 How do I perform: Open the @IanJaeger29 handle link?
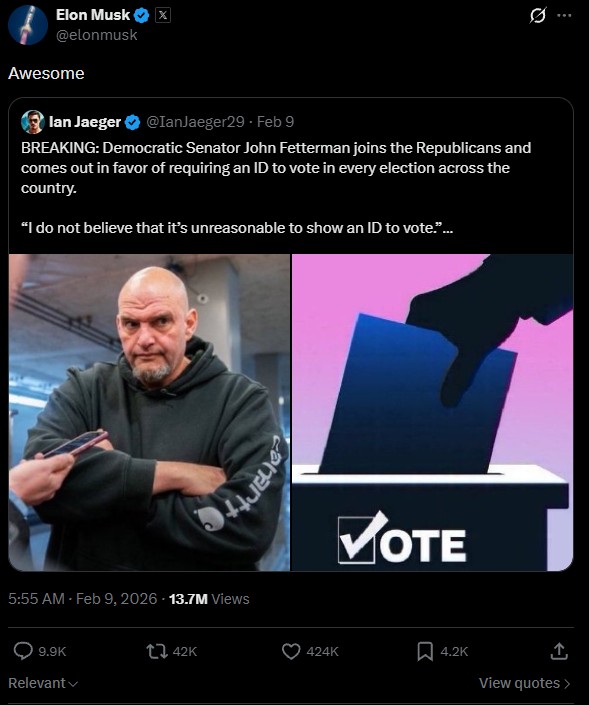(x=196, y=122)
